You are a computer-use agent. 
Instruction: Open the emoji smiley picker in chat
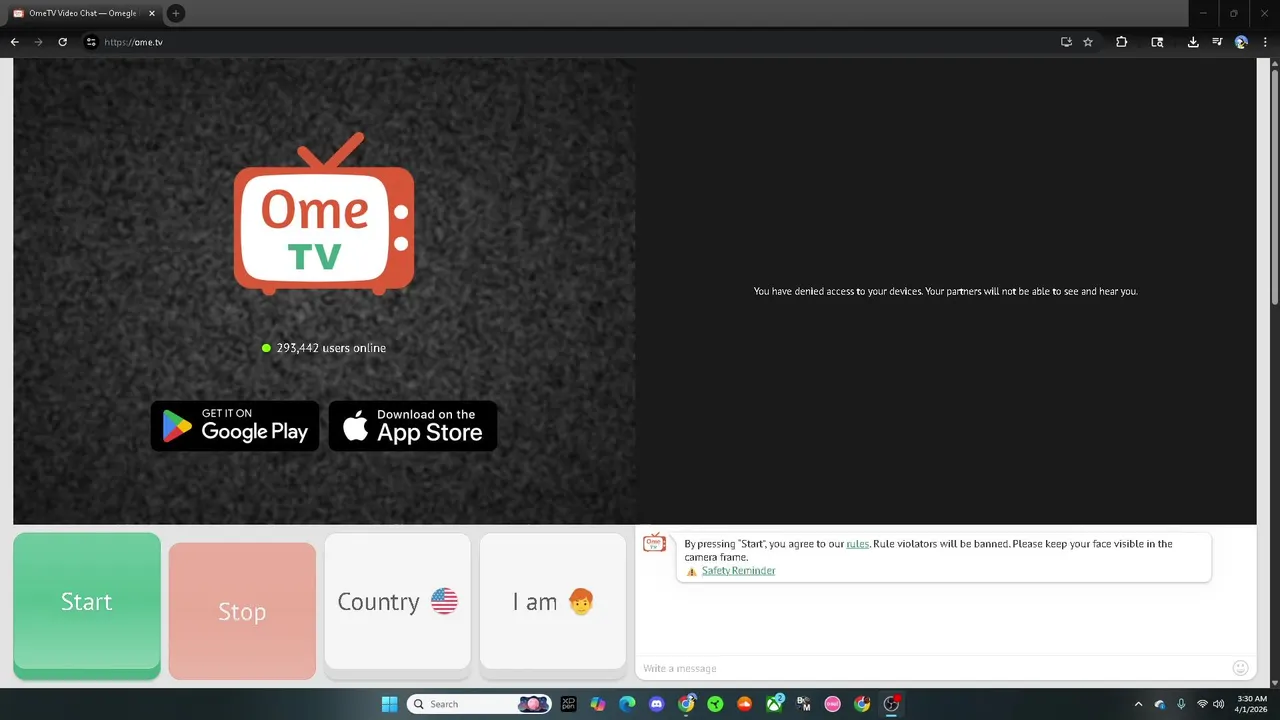[1240, 668]
